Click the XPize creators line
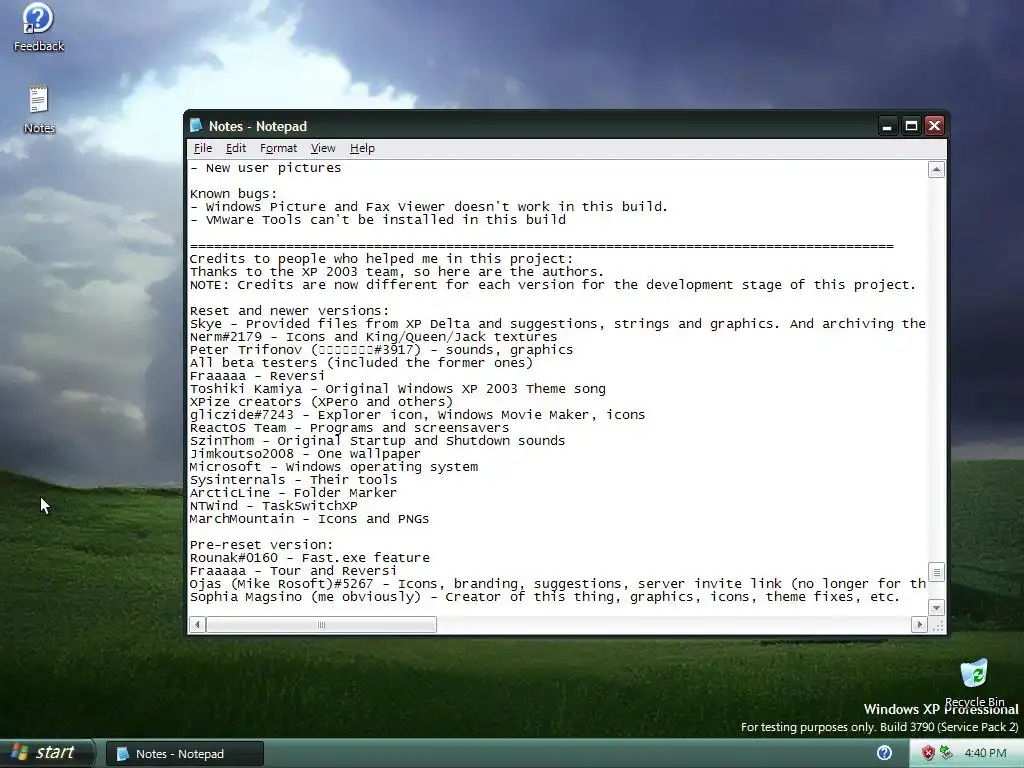The image size is (1024, 768). (321, 402)
